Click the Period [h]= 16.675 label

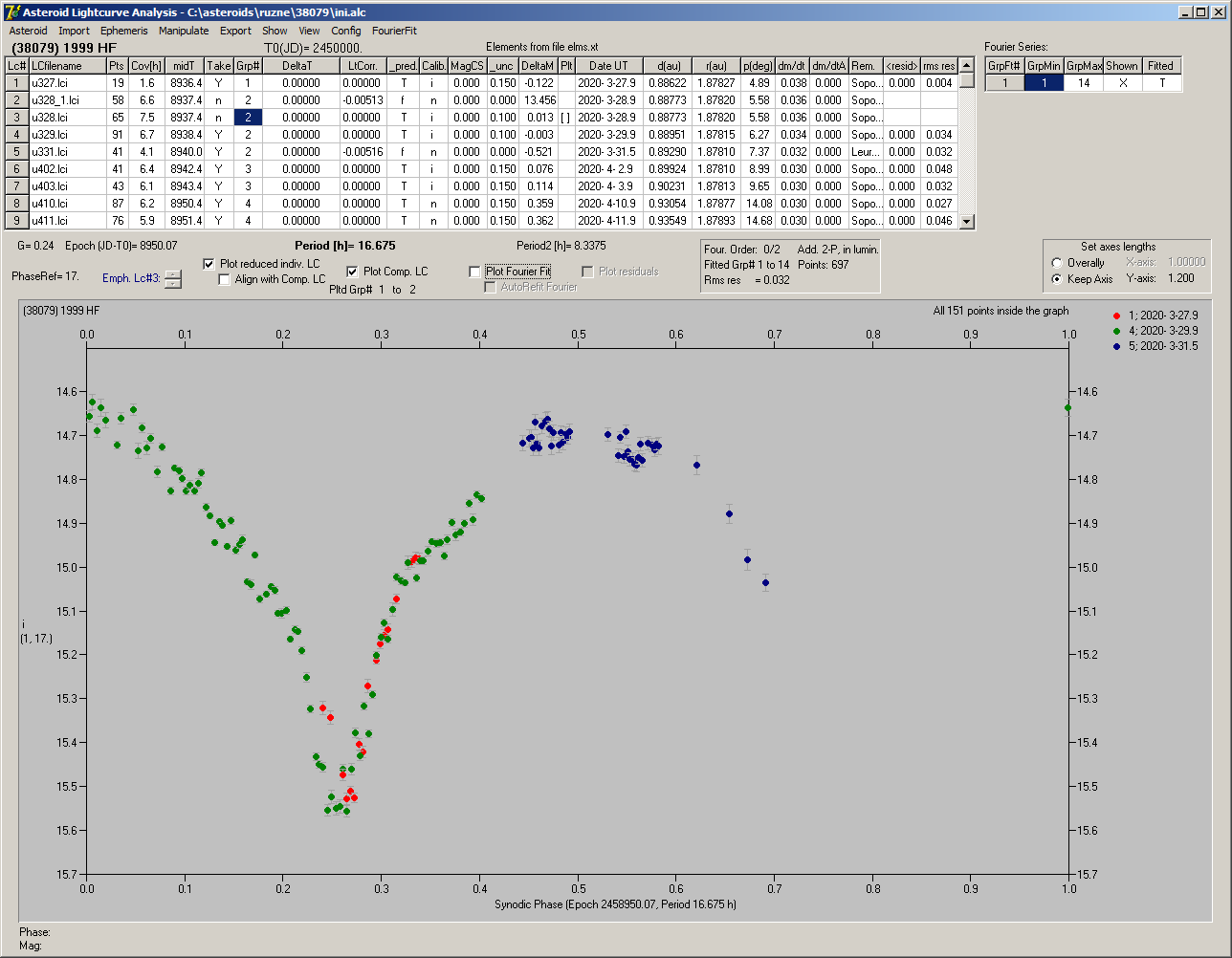(x=344, y=246)
